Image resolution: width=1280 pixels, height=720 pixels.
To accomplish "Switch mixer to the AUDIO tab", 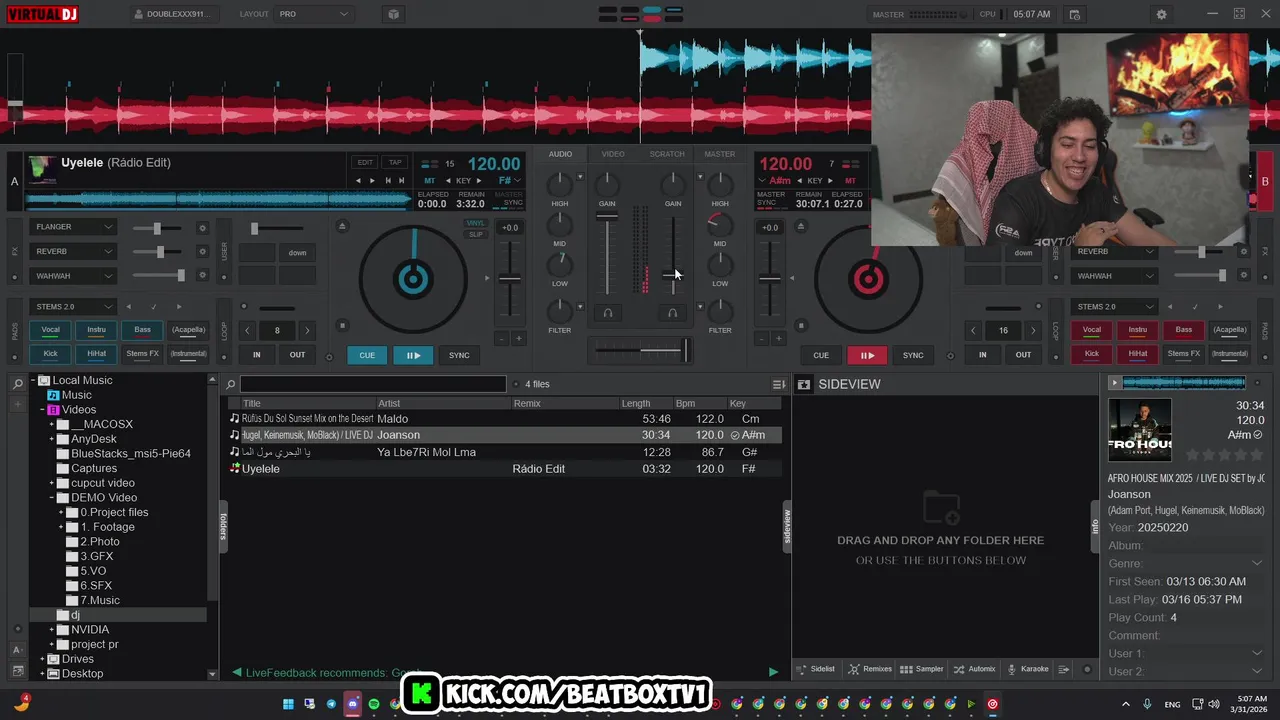I will pyautogui.click(x=560, y=154).
